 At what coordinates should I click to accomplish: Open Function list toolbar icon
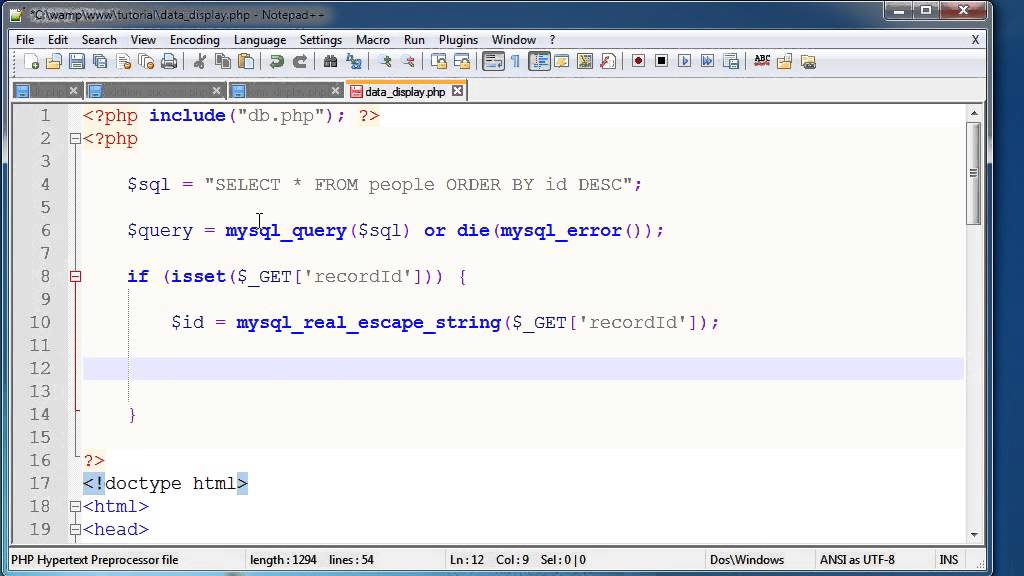607,61
